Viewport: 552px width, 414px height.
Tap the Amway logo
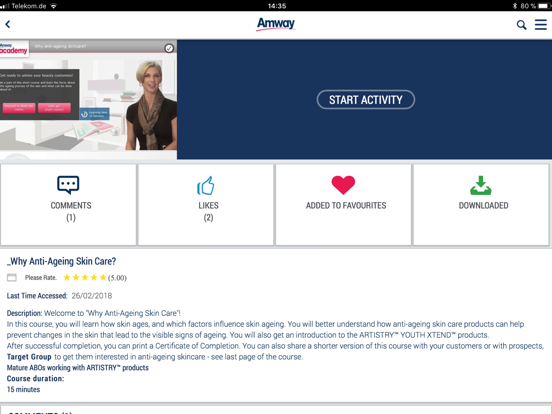276,24
